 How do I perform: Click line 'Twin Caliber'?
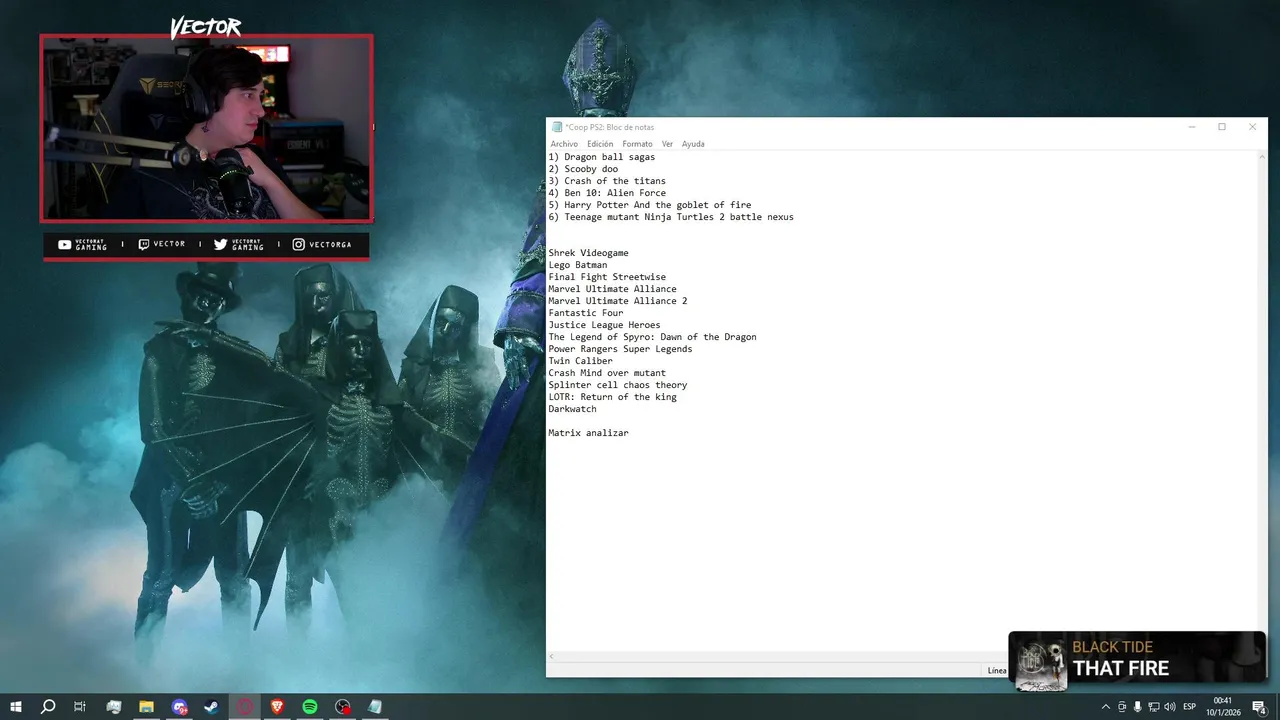pos(581,361)
